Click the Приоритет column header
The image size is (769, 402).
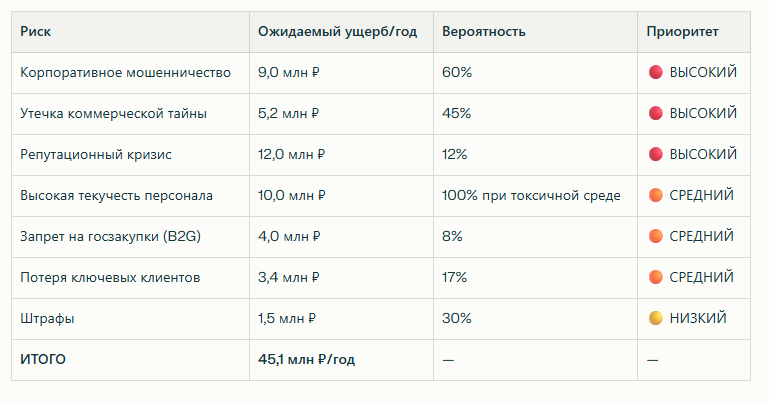coord(682,32)
